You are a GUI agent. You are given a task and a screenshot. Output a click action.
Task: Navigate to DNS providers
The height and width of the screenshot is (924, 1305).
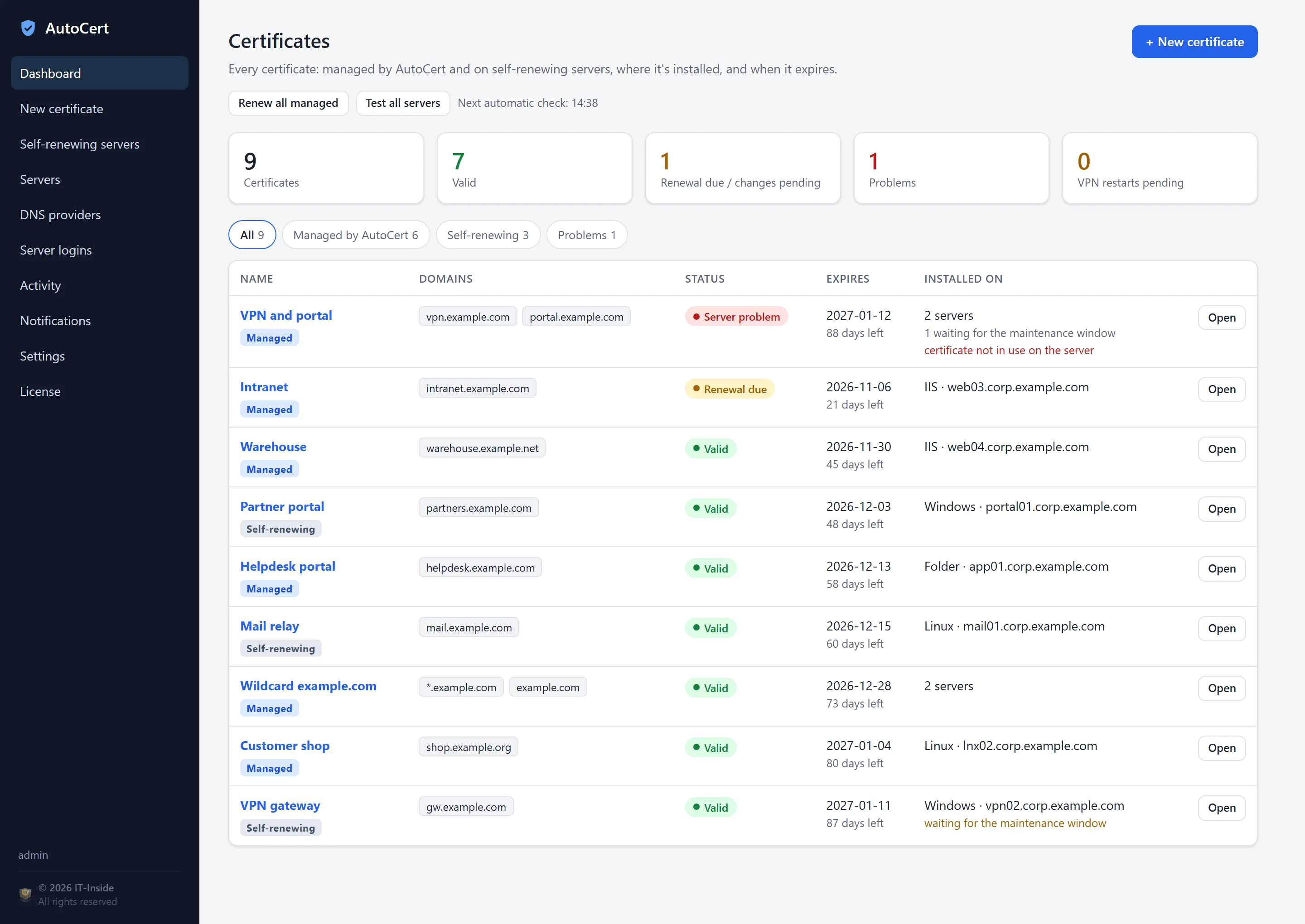point(100,215)
